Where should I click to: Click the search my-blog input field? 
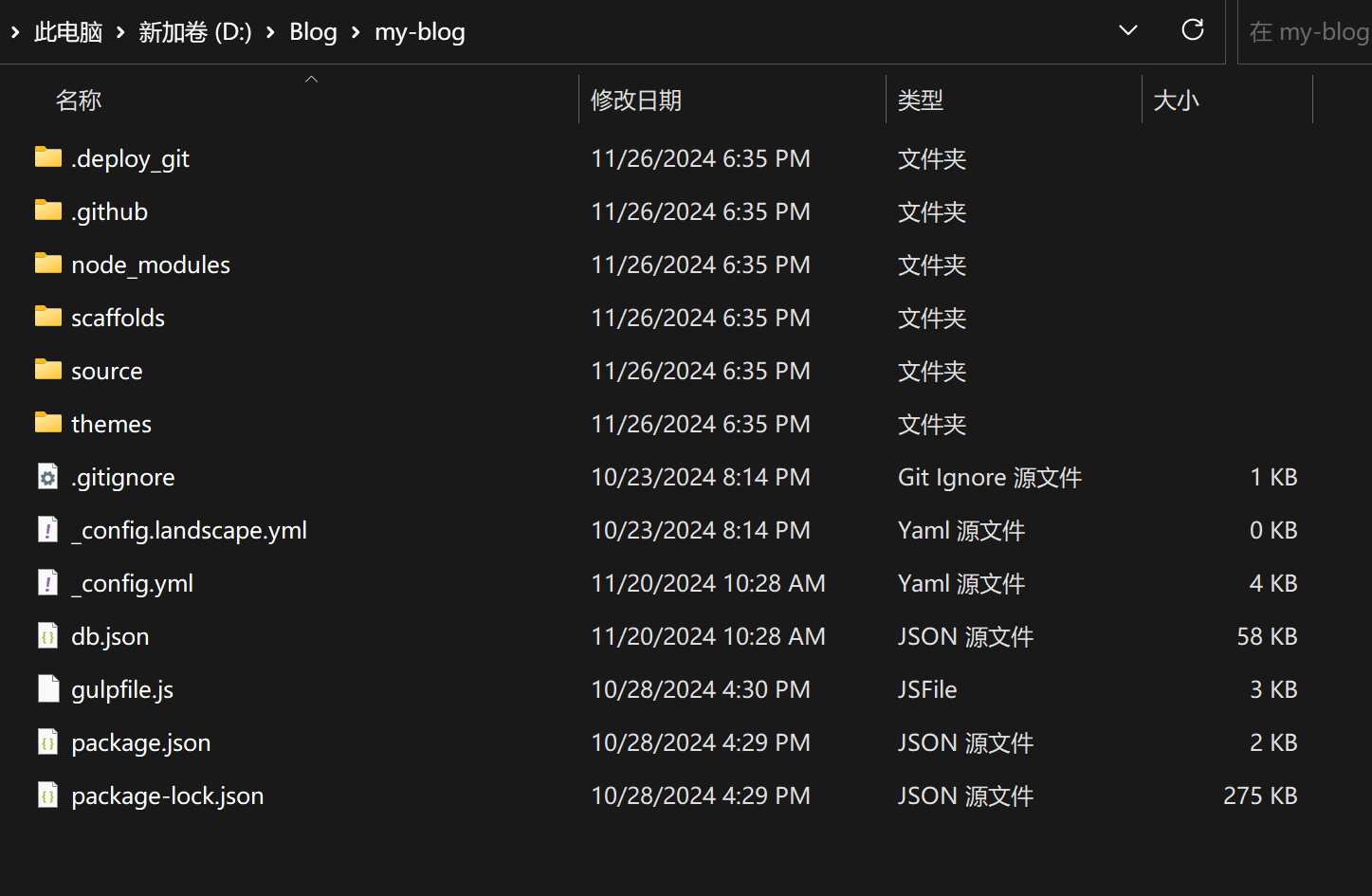1305,32
